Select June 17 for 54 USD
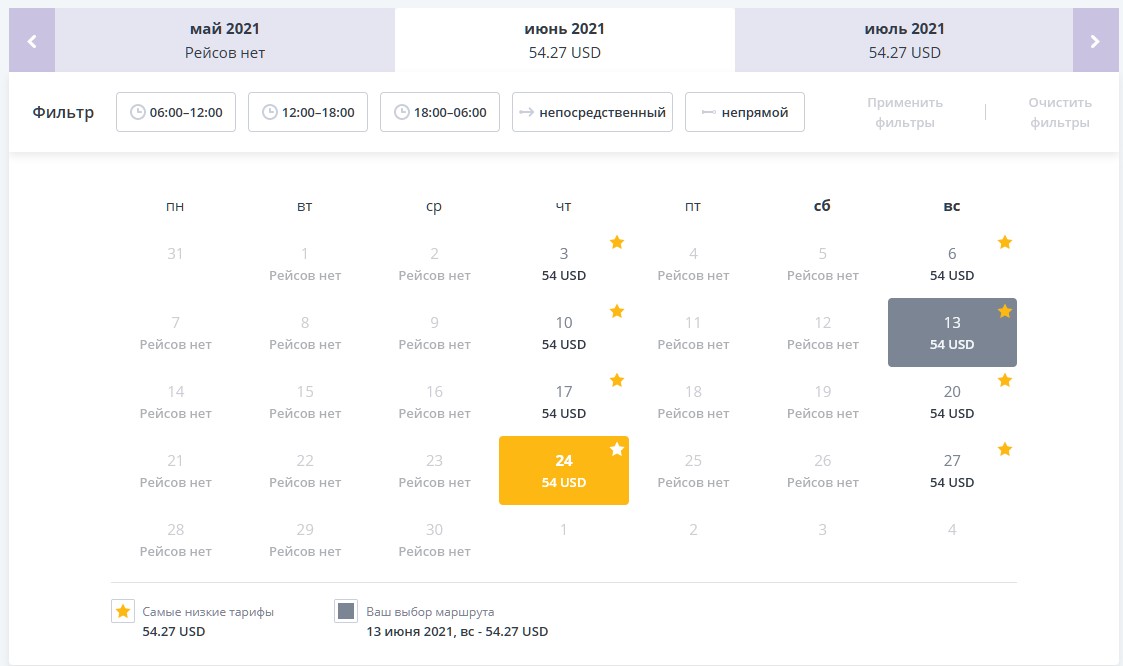The height and width of the screenshot is (666, 1123). (563, 402)
